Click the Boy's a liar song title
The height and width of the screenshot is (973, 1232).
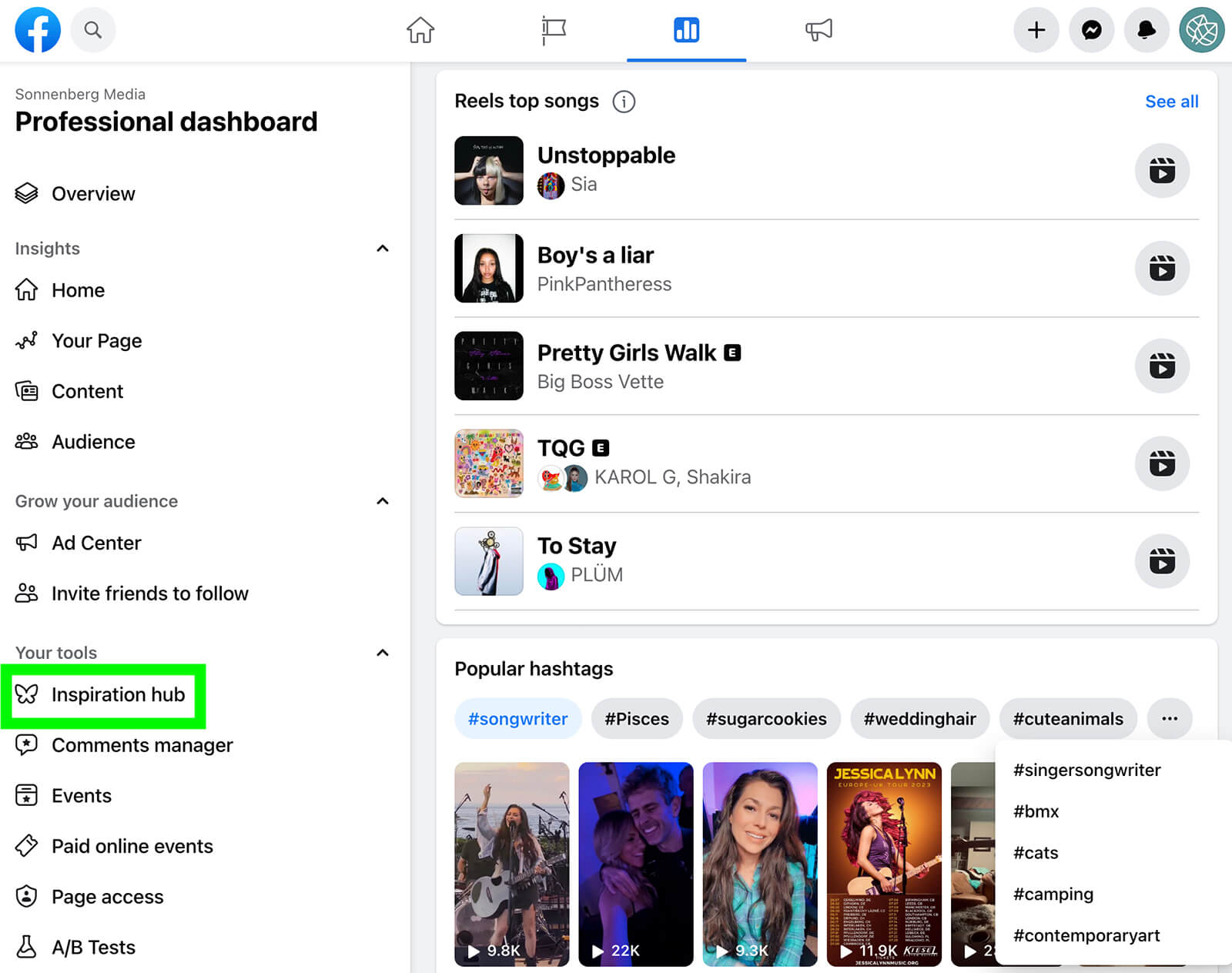coord(595,255)
